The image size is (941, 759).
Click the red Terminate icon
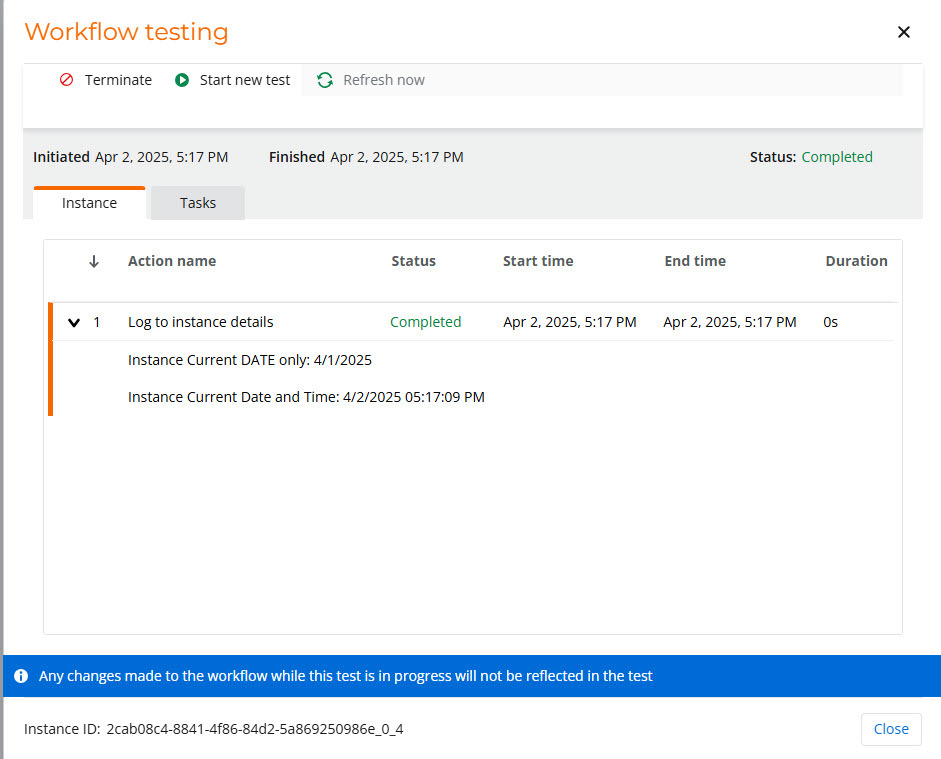click(x=67, y=80)
